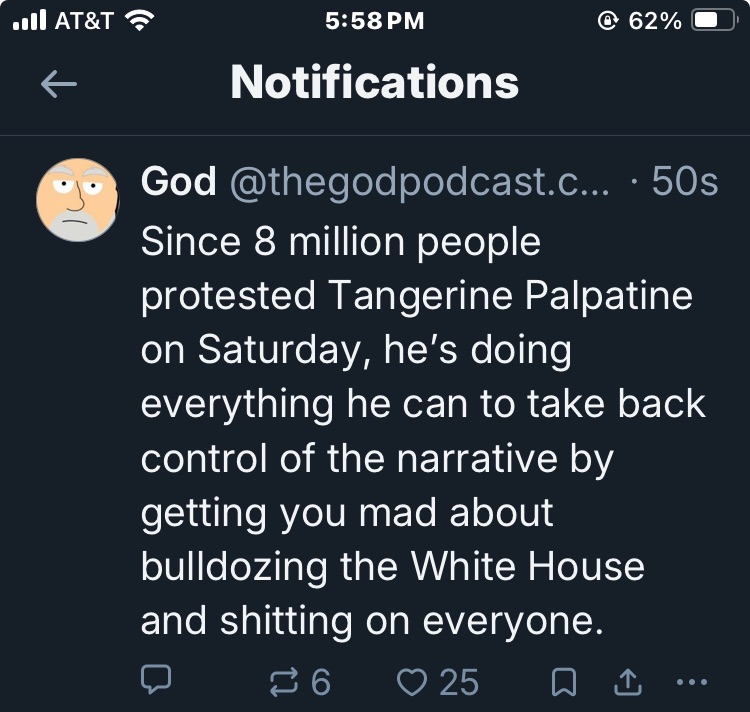Viewport: 750px width, 712px height.
Task: Like the tweet with heart icon
Action: (411, 681)
